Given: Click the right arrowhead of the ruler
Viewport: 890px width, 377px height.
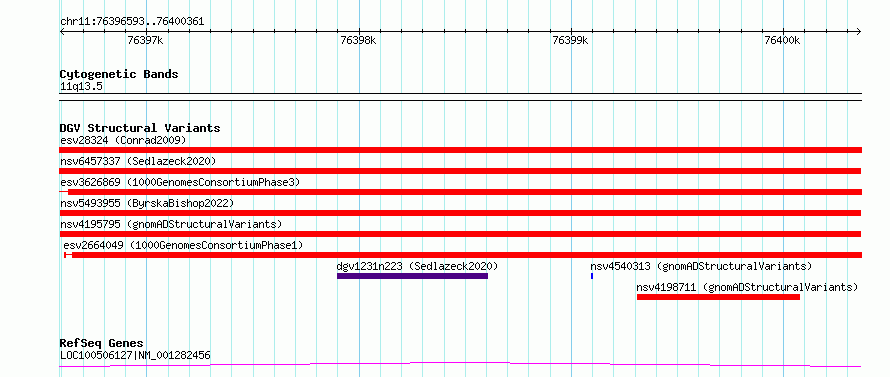Looking at the screenshot, I should pyautogui.click(x=859, y=31).
